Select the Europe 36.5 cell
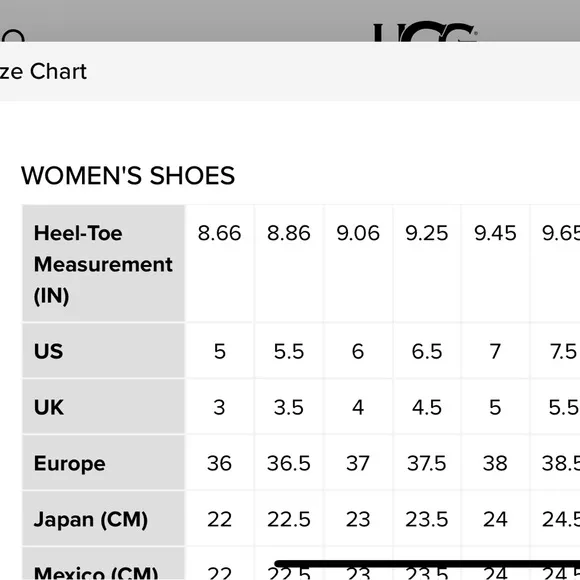 pyautogui.click(x=289, y=463)
